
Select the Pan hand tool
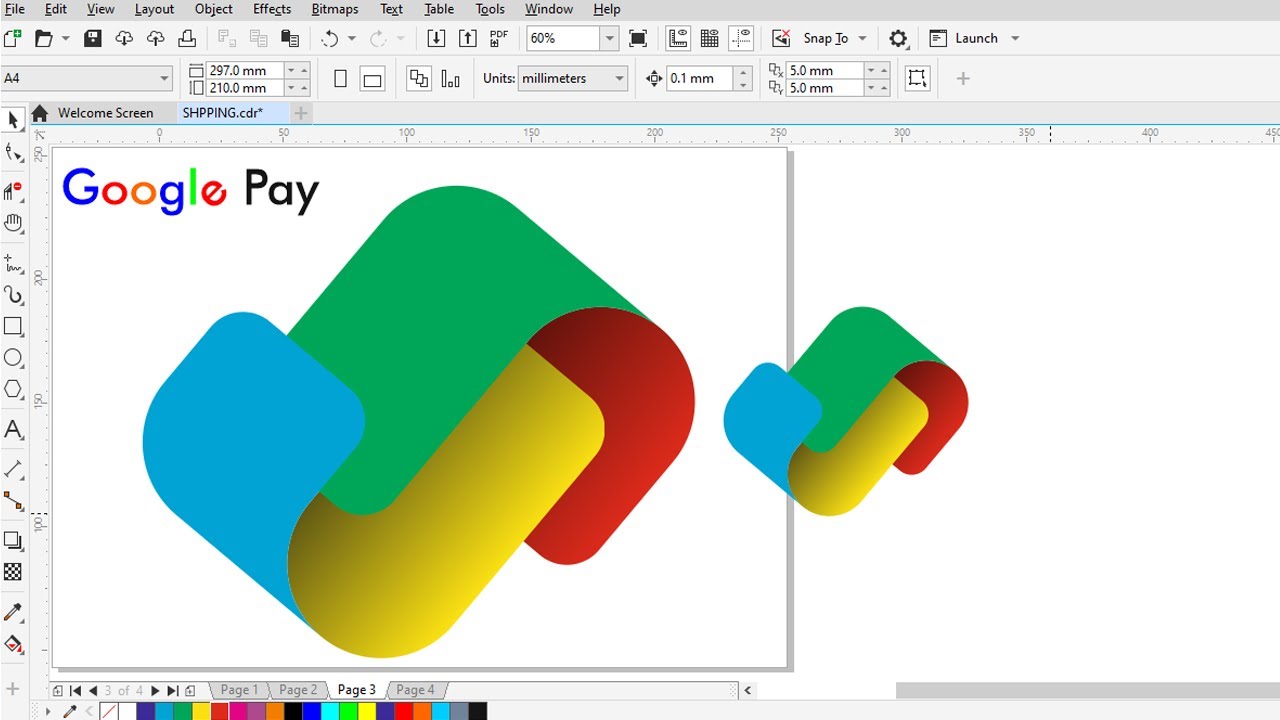coord(13,223)
